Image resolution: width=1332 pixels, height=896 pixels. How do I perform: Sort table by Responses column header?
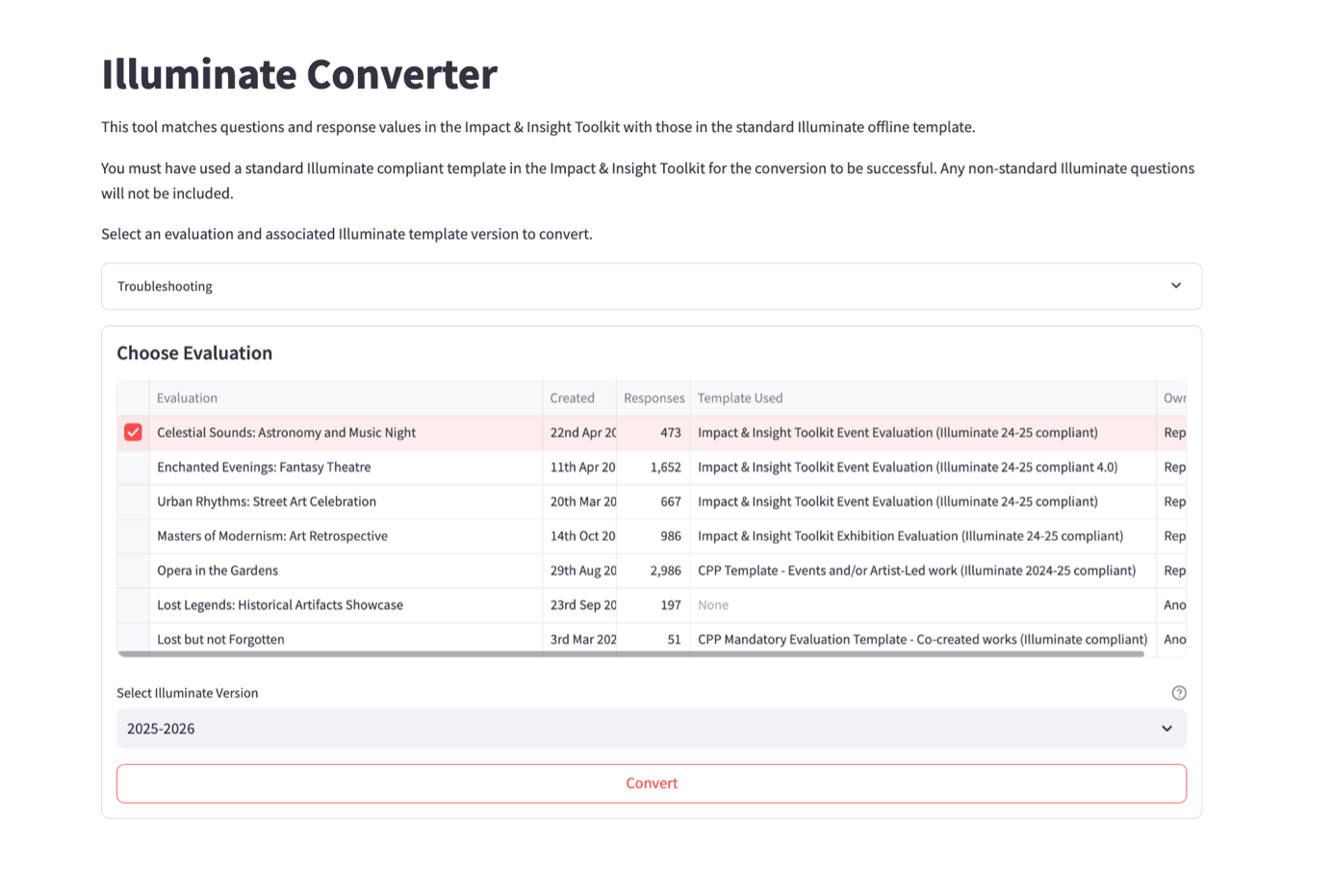click(x=653, y=398)
